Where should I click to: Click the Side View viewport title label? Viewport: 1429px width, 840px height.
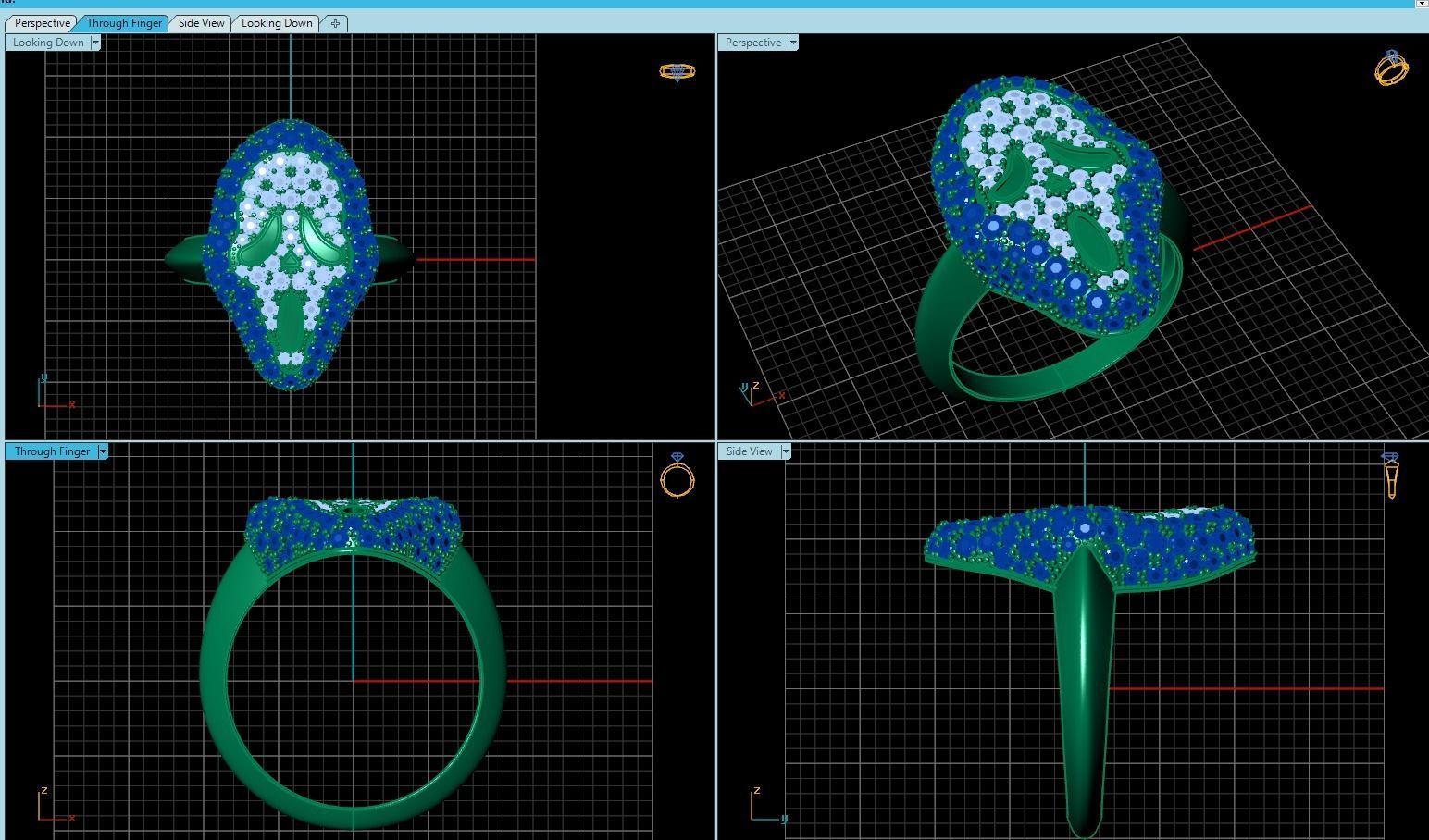point(749,451)
